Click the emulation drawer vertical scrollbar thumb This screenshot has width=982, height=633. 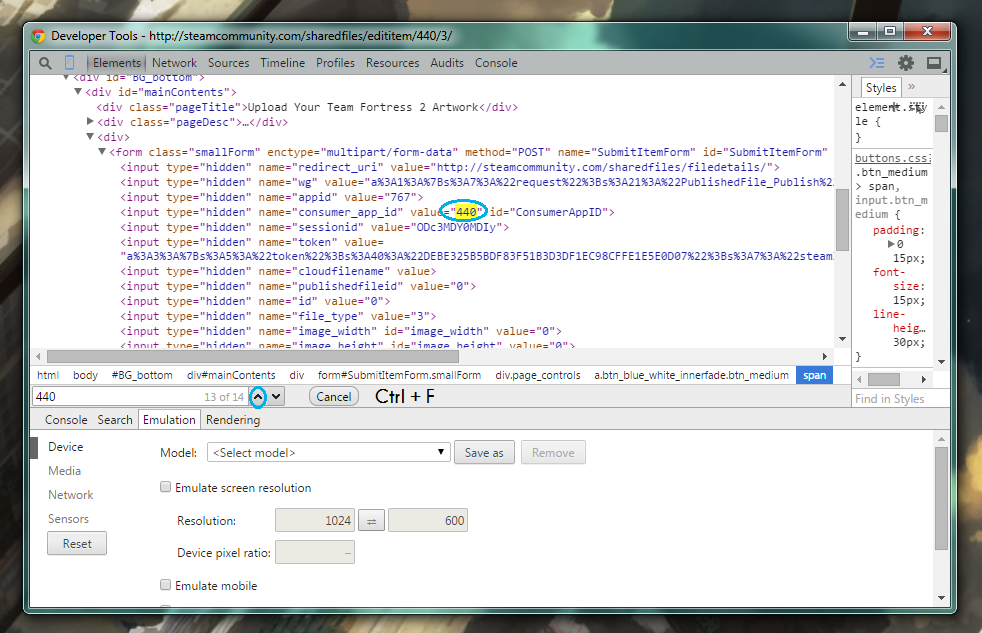click(x=941, y=498)
